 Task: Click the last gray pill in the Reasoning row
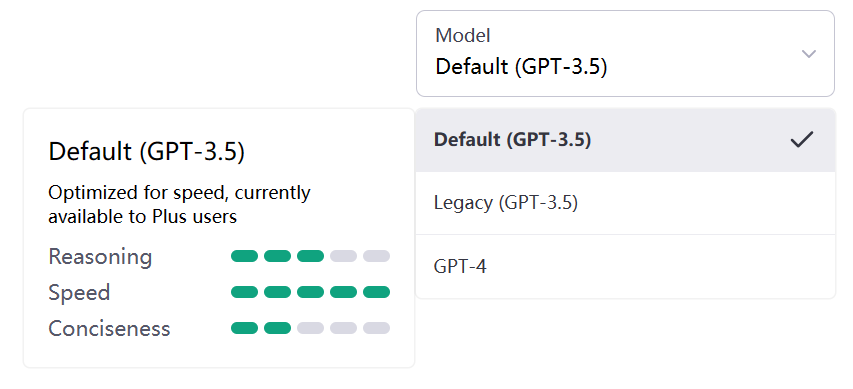376,256
